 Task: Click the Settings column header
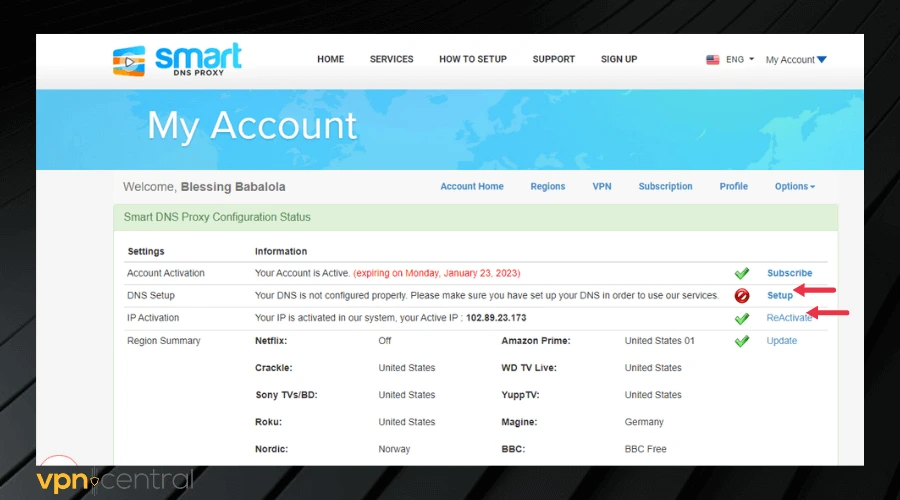146,251
